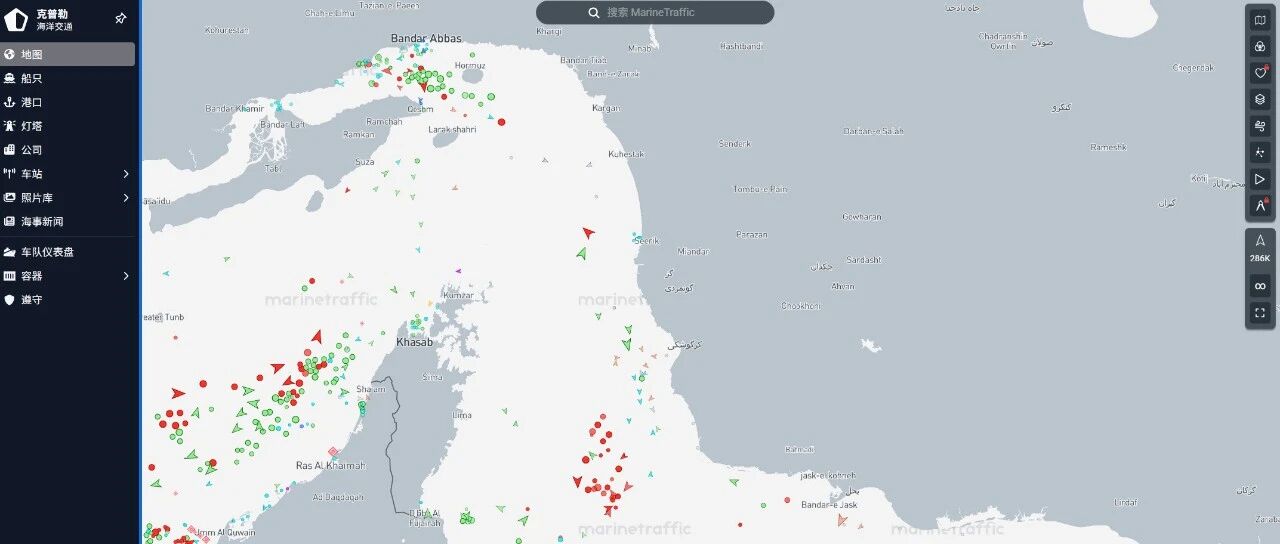
Task: Click the Bandar Abbas map label
Action: point(426,39)
